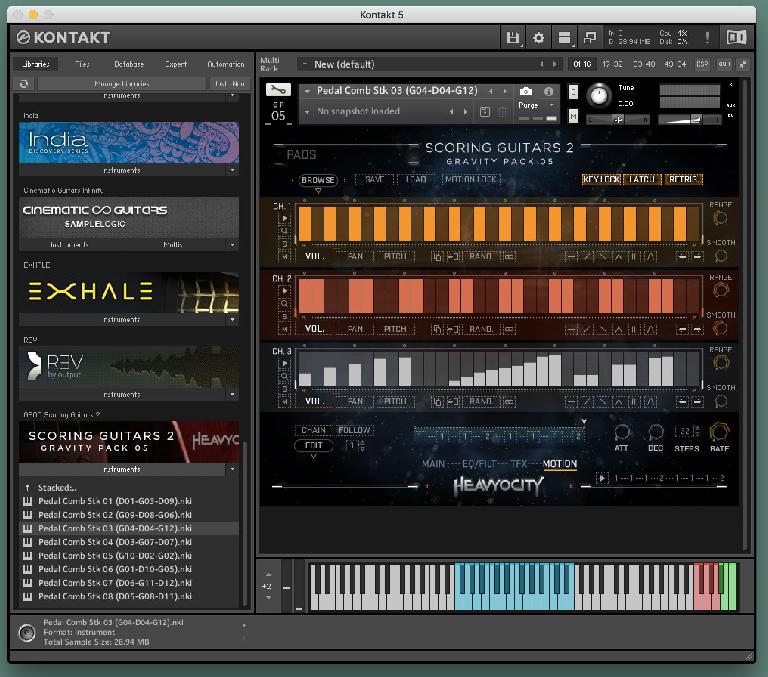
Task: Toggle the CHAIN option
Action: click(x=313, y=431)
